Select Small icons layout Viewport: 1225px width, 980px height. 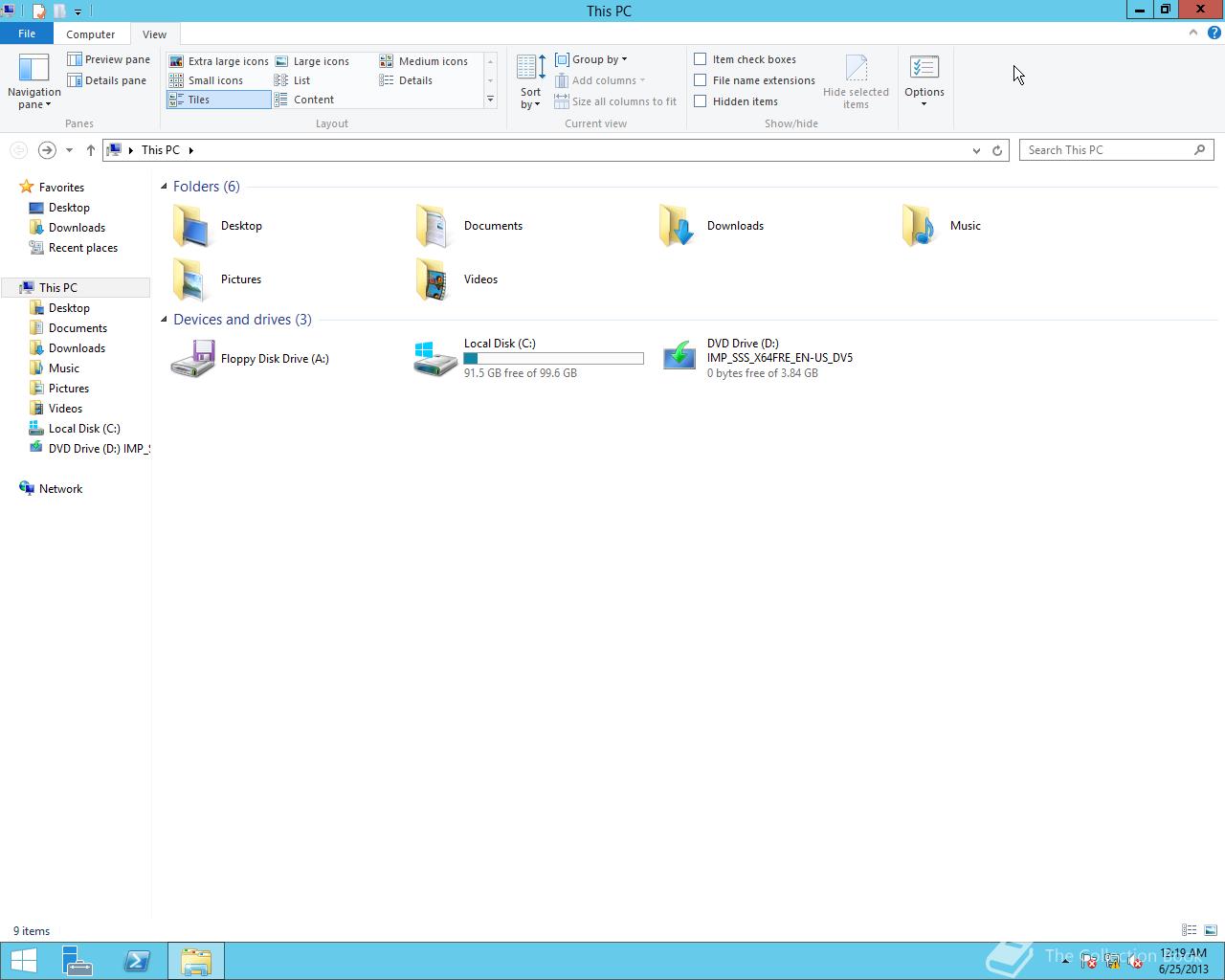pos(207,80)
